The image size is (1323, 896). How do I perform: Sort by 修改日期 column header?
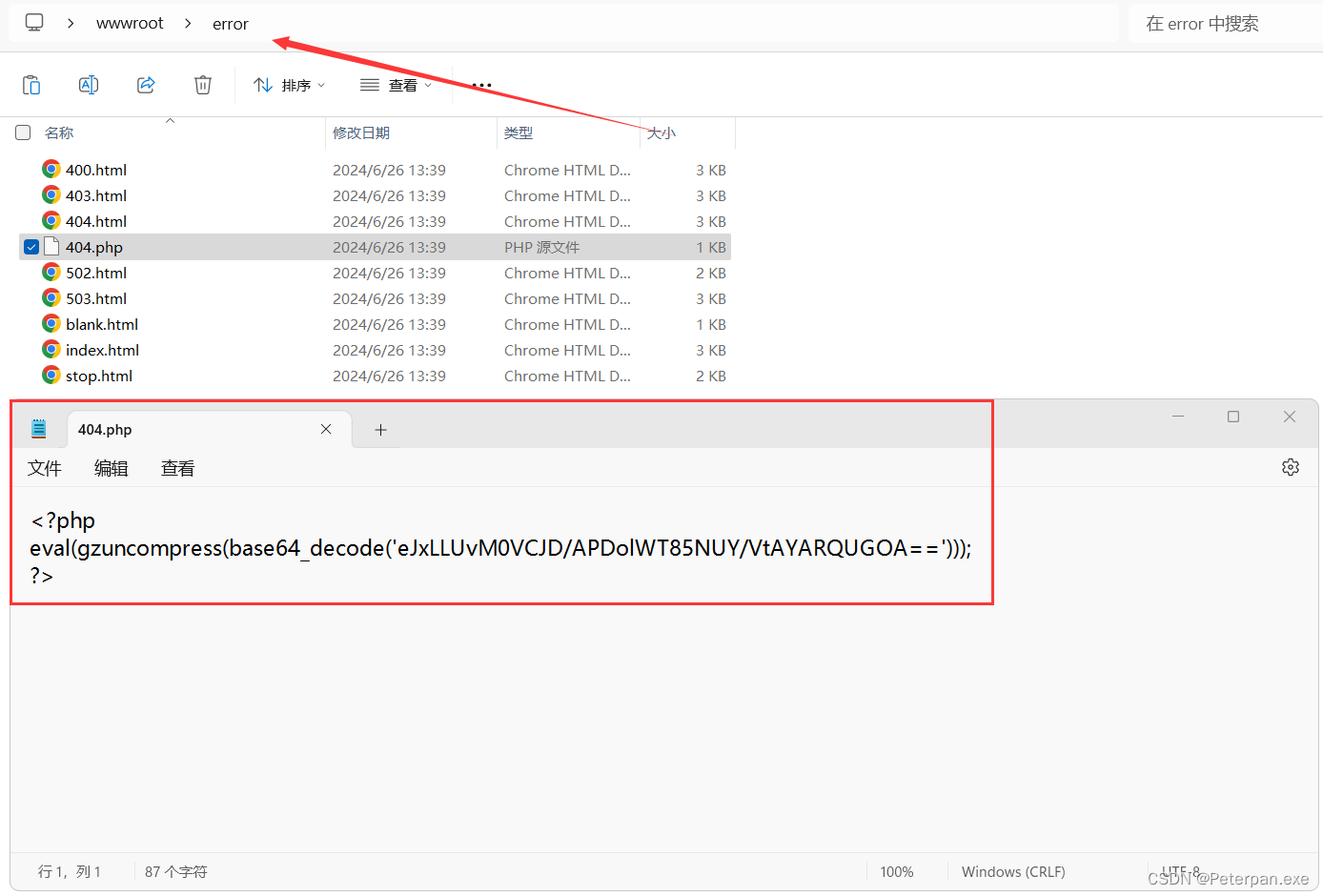point(361,132)
